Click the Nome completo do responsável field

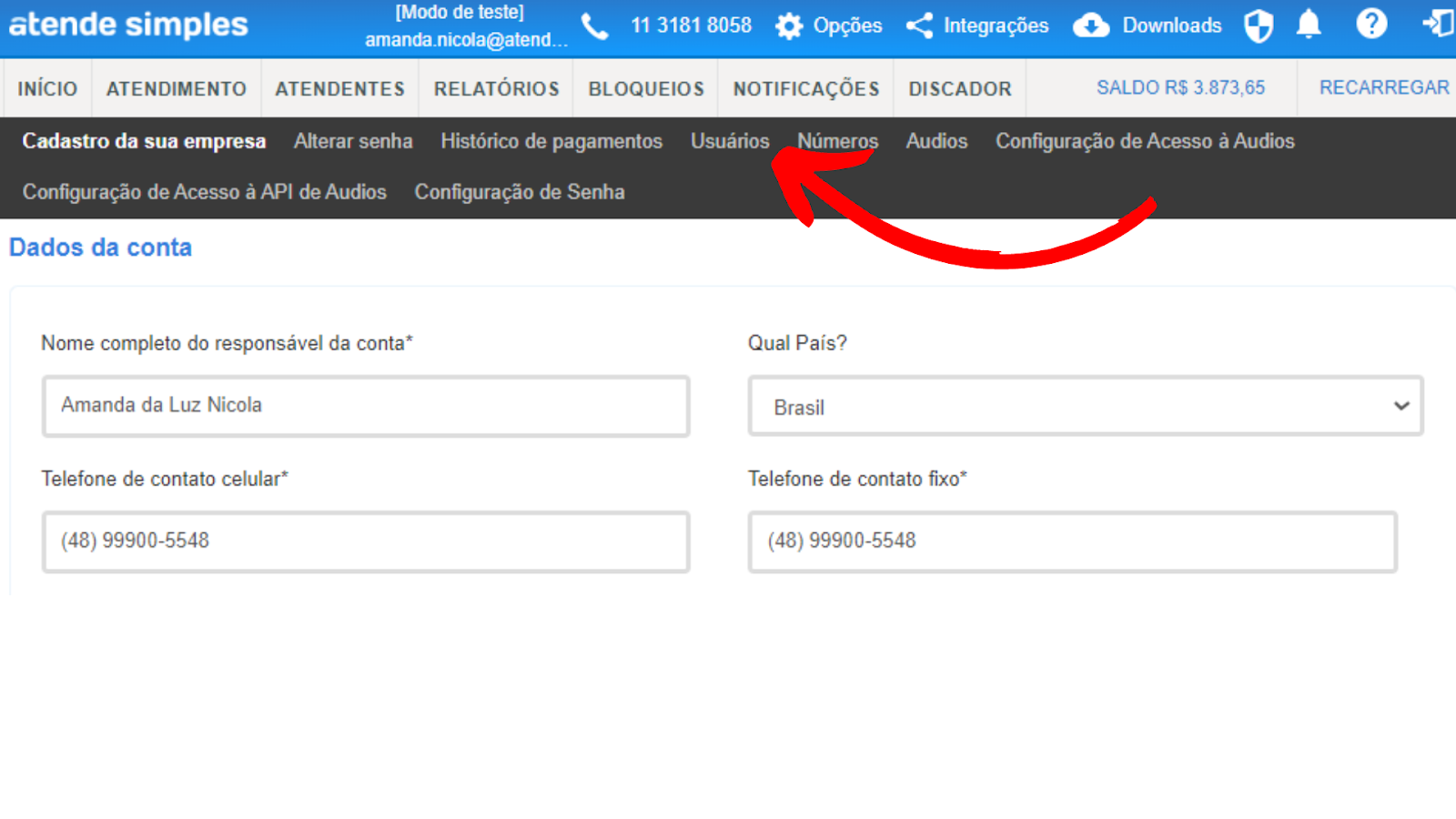click(x=366, y=406)
